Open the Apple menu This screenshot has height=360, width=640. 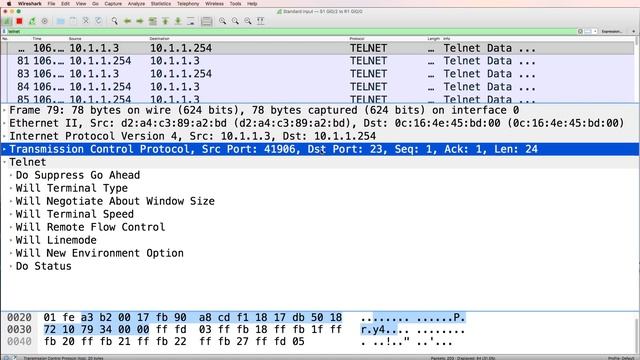(9, 4)
